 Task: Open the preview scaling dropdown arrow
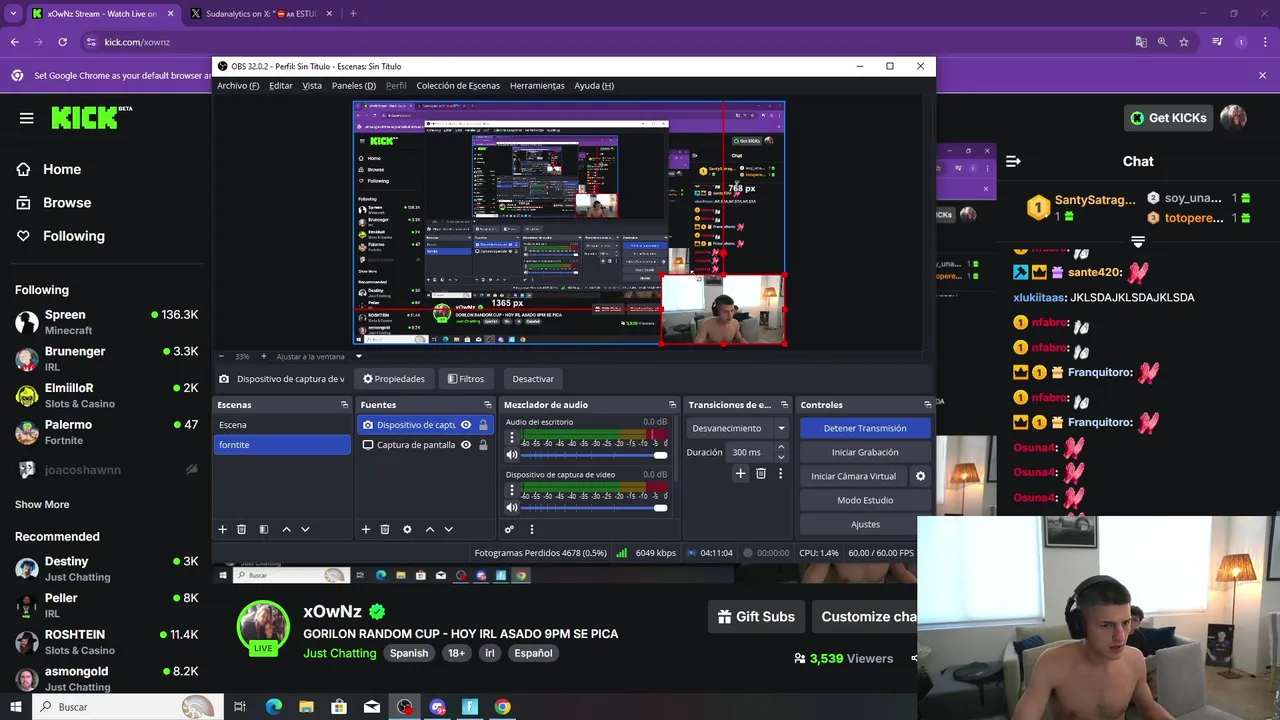pyautogui.click(x=359, y=356)
